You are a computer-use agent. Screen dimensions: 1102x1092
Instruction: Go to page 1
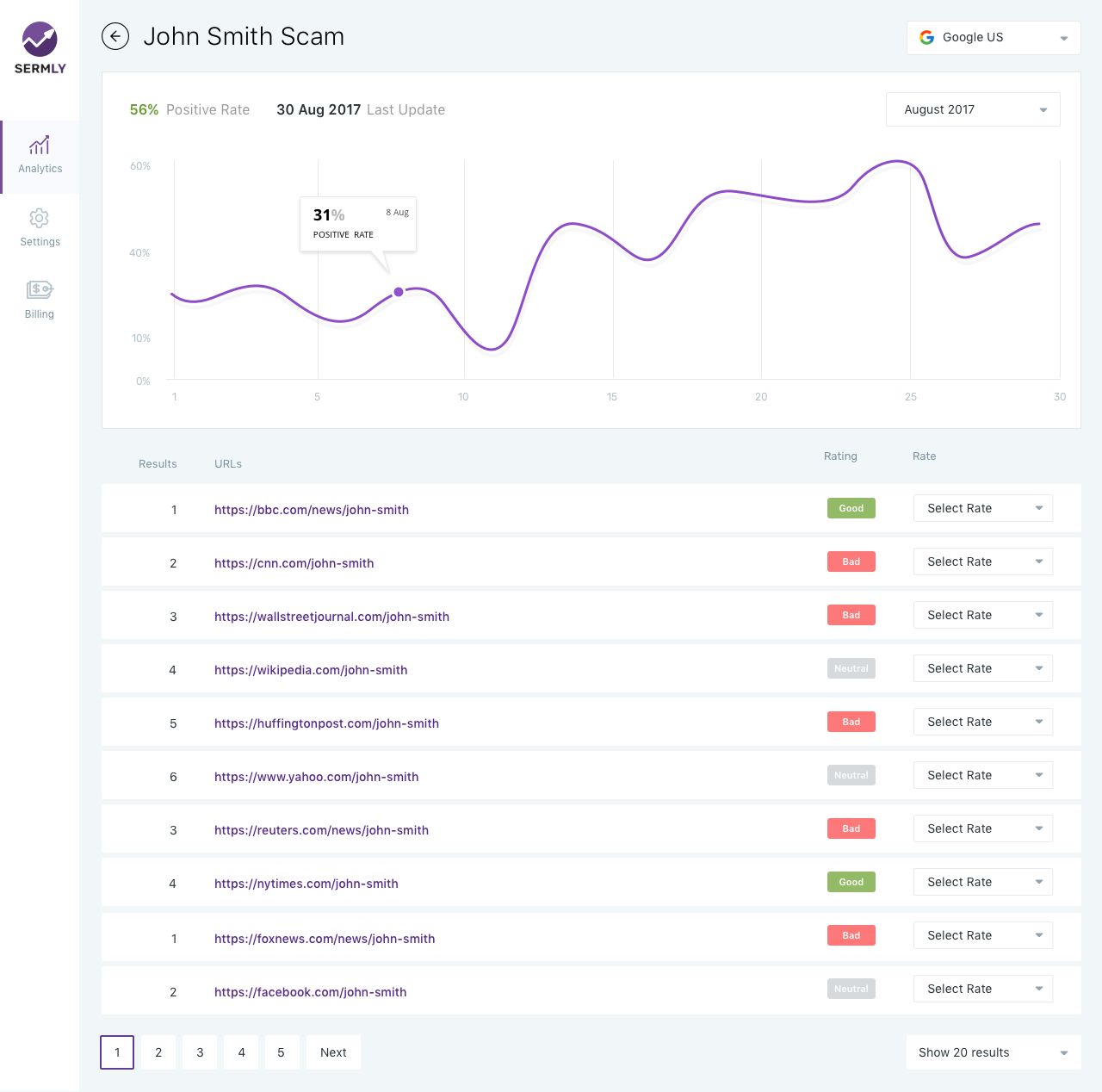[x=117, y=1052]
